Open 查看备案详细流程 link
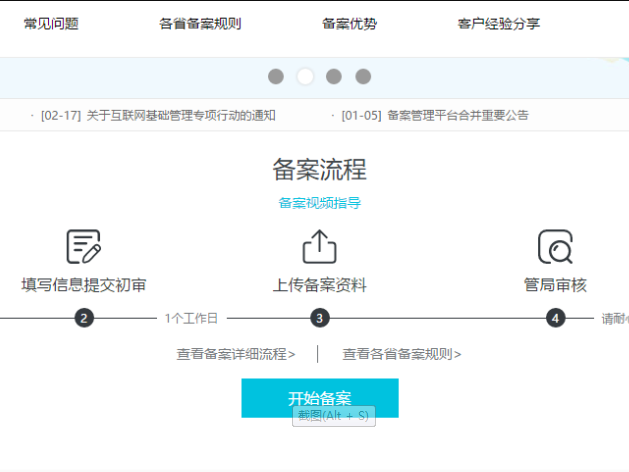Image resolution: width=629 pixels, height=472 pixels. (x=236, y=354)
